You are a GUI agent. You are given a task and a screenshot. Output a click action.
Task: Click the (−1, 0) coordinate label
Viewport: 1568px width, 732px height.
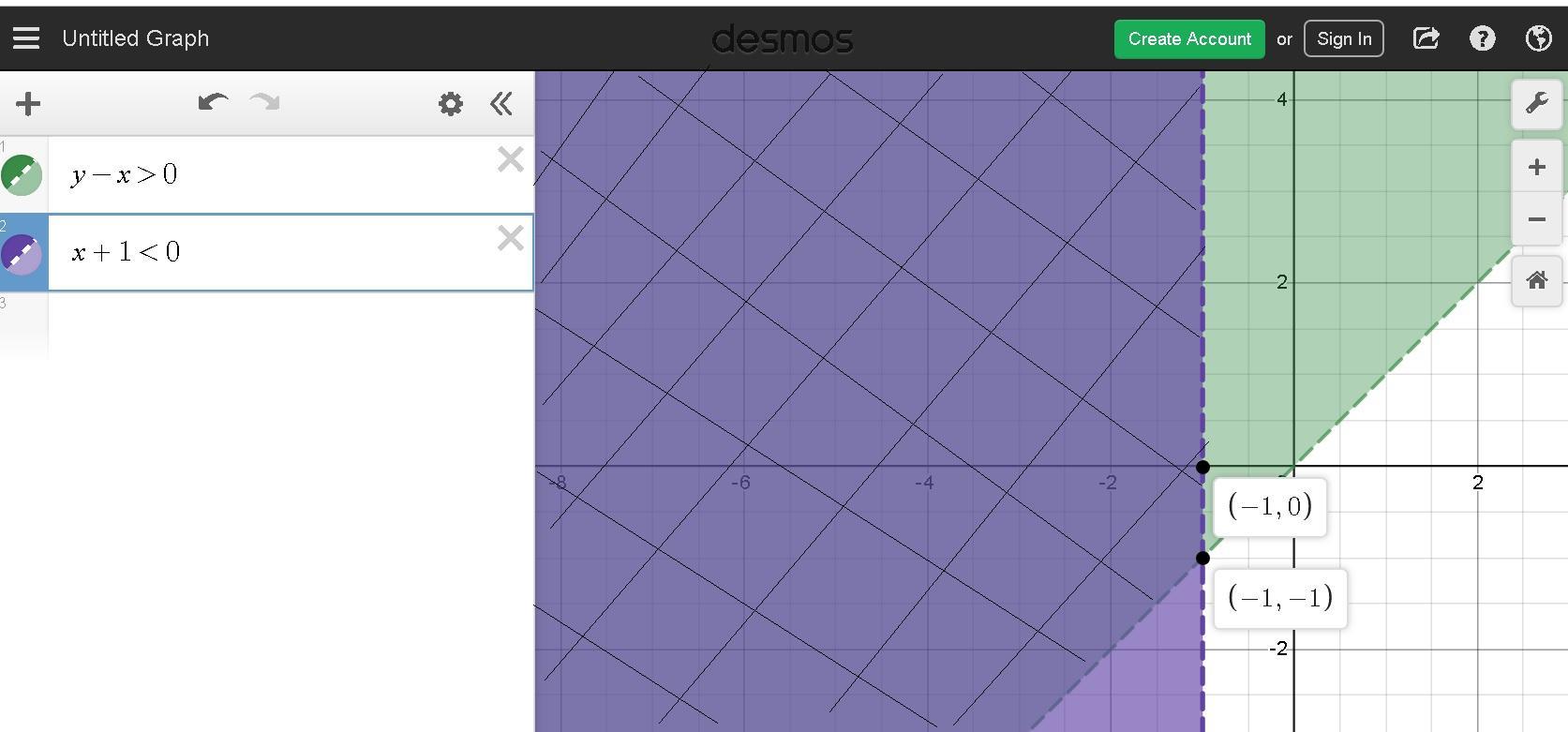1270,507
